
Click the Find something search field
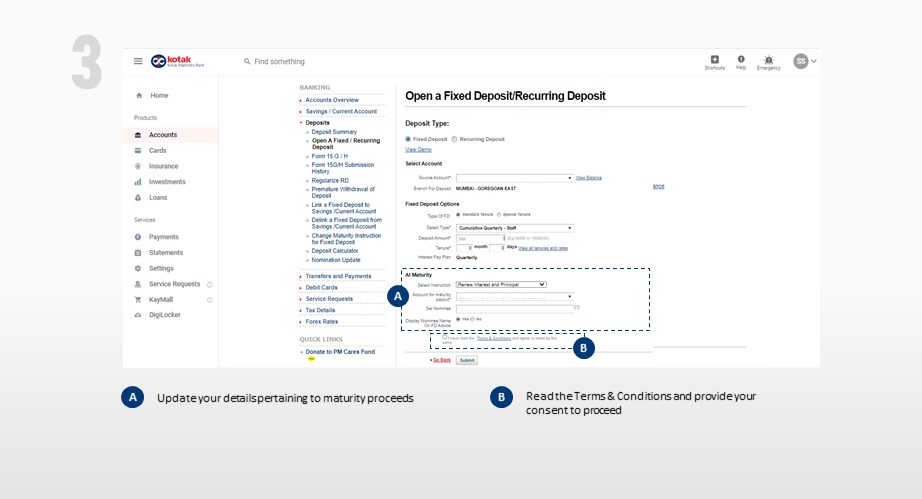coord(279,61)
